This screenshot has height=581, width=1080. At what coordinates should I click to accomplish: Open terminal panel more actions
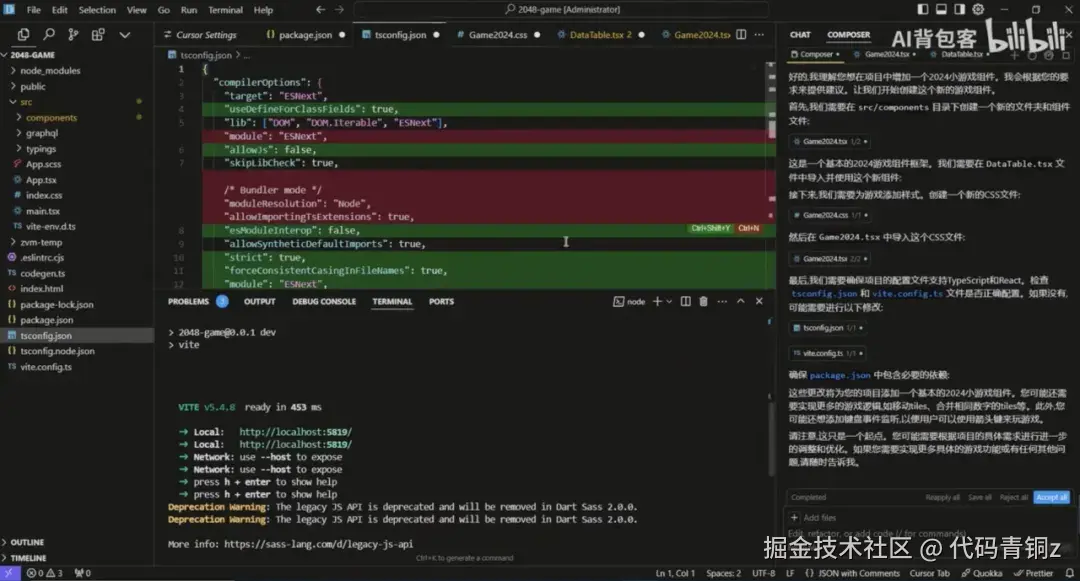722,302
